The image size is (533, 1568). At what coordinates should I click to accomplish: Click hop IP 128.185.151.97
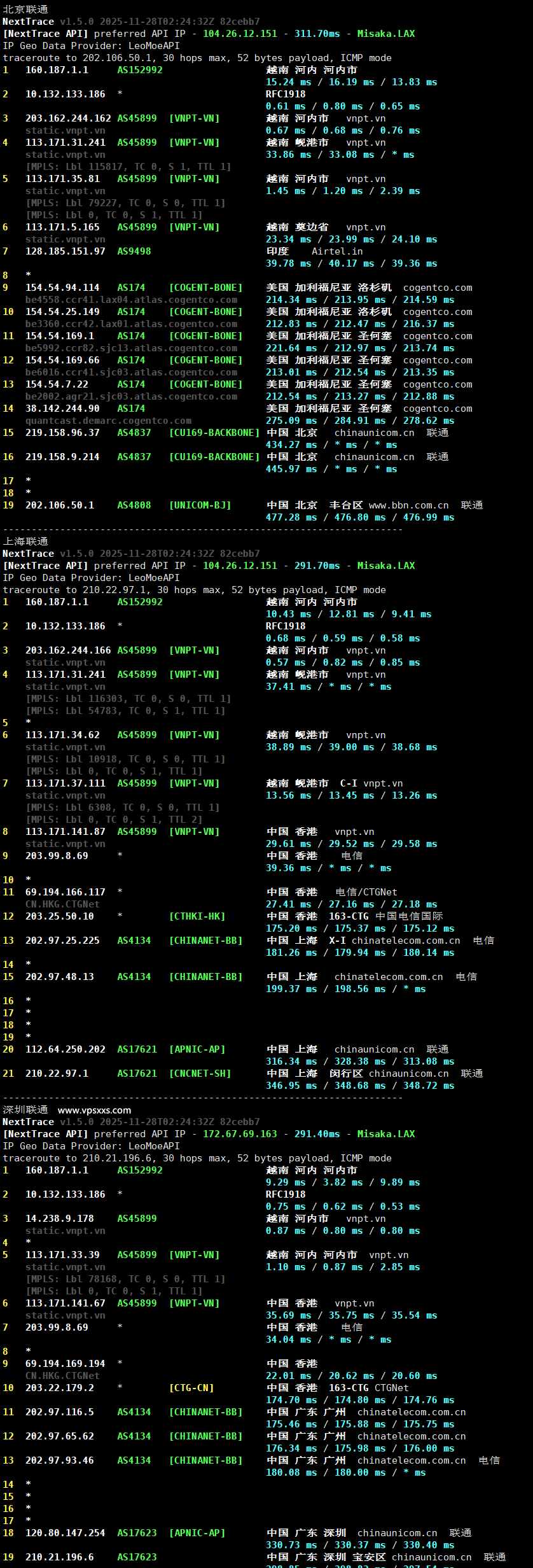click(66, 251)
